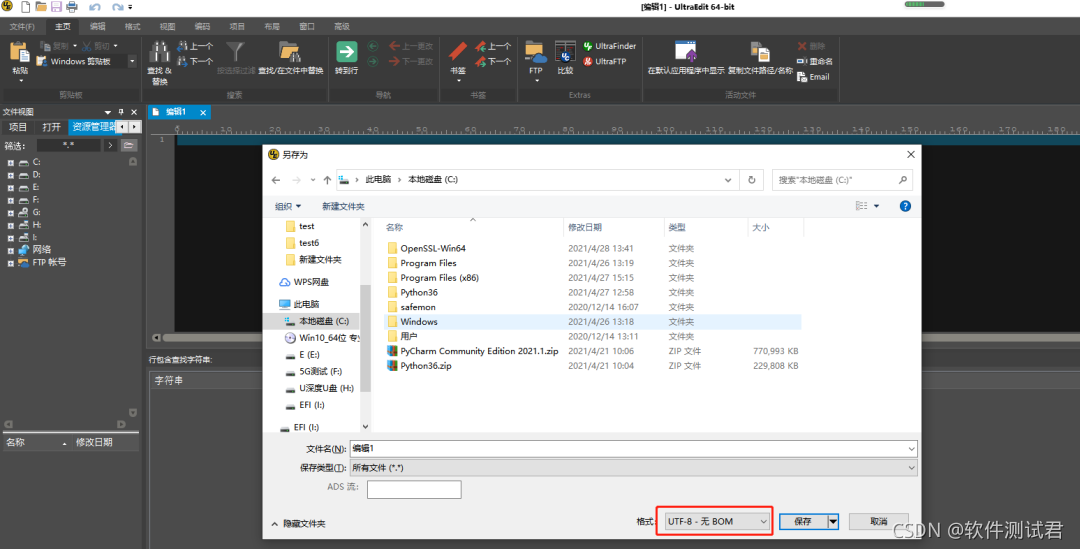Open the address bar history dropdown chevron
Viewport: 1080px width, 549px height.
click(x=727, y=180)
